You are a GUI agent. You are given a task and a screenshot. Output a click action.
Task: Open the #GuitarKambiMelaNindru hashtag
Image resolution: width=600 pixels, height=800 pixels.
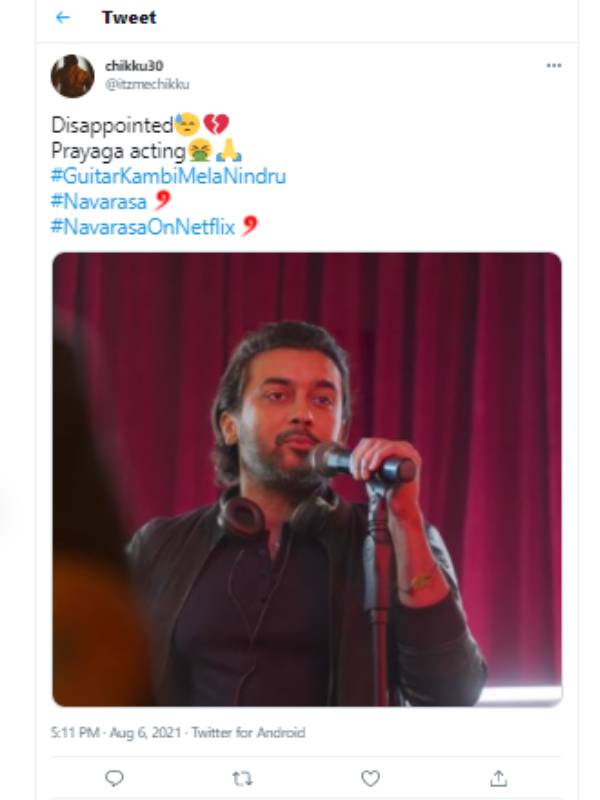point(168,177)
